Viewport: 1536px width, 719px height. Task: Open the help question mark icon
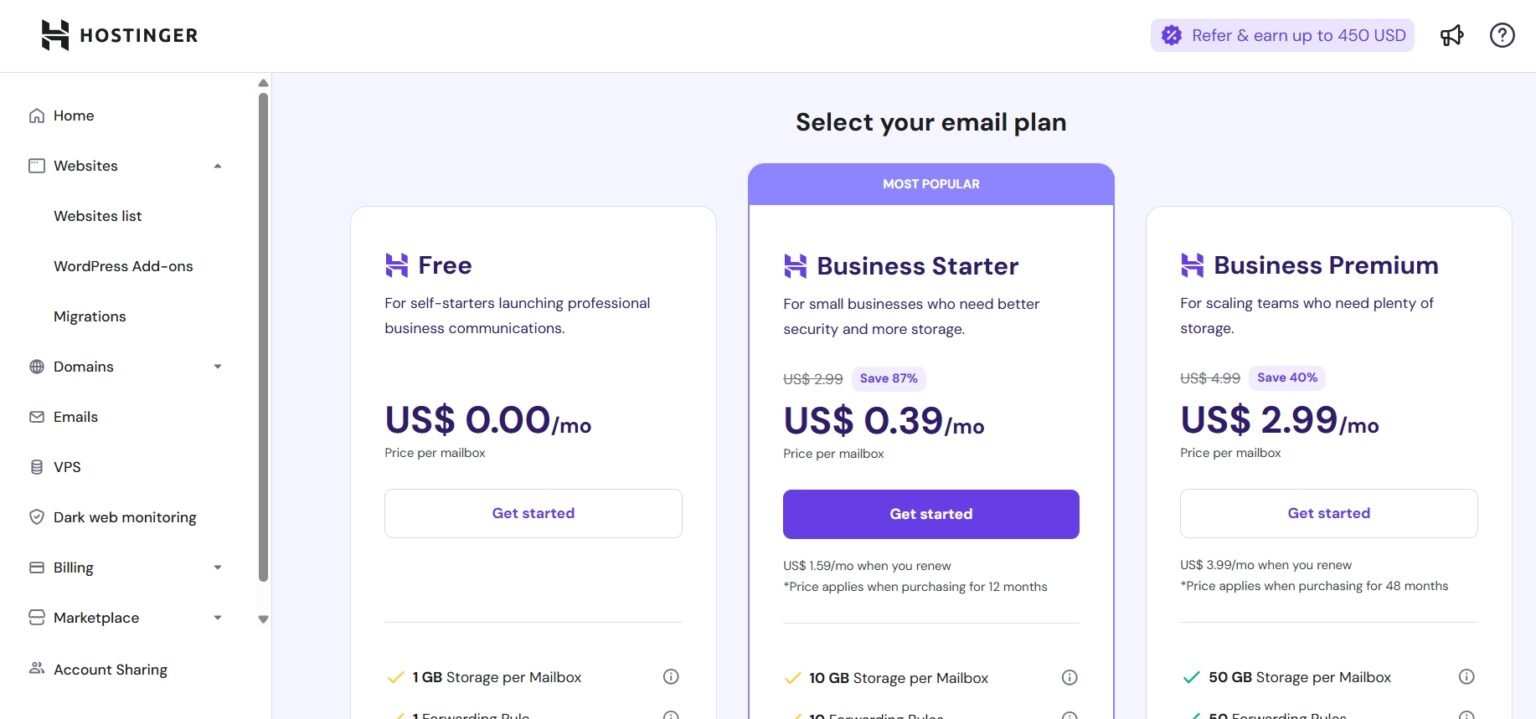pyautogui.click(x=1502, y=35)
